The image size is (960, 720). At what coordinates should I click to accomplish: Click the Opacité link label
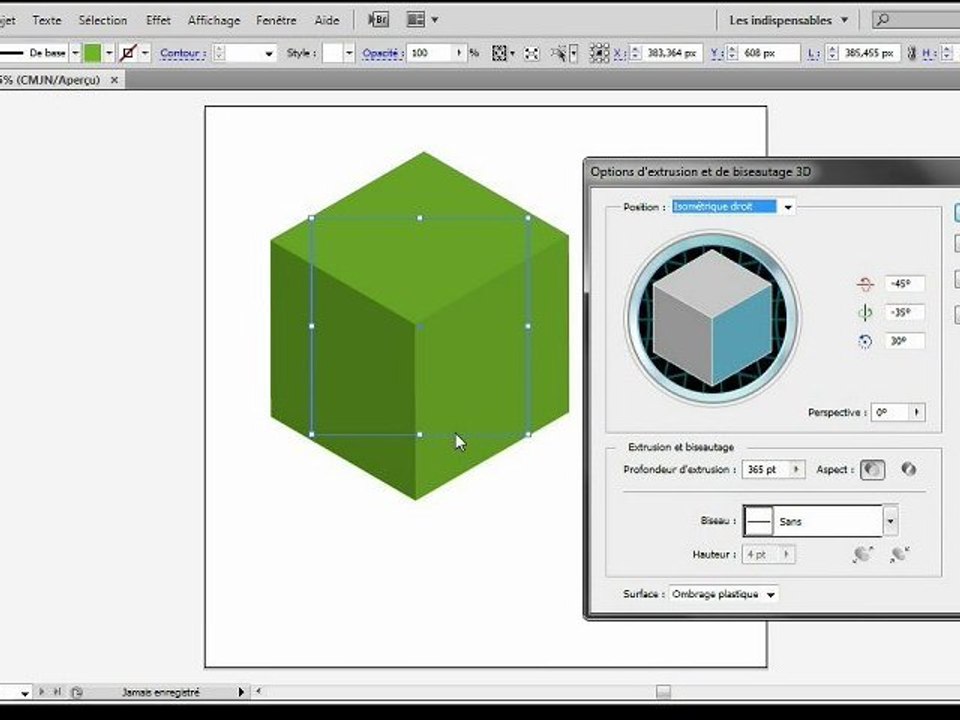pyautogui.click(x=380, y=53)
